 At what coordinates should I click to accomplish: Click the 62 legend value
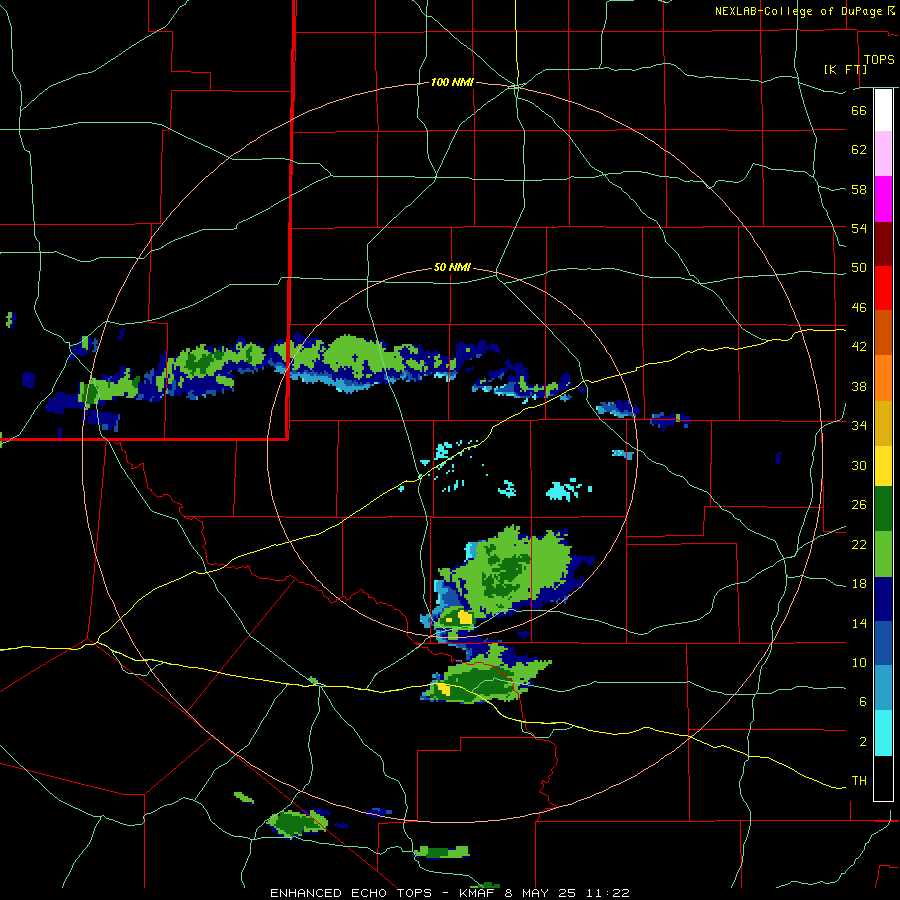click(859, 149)
